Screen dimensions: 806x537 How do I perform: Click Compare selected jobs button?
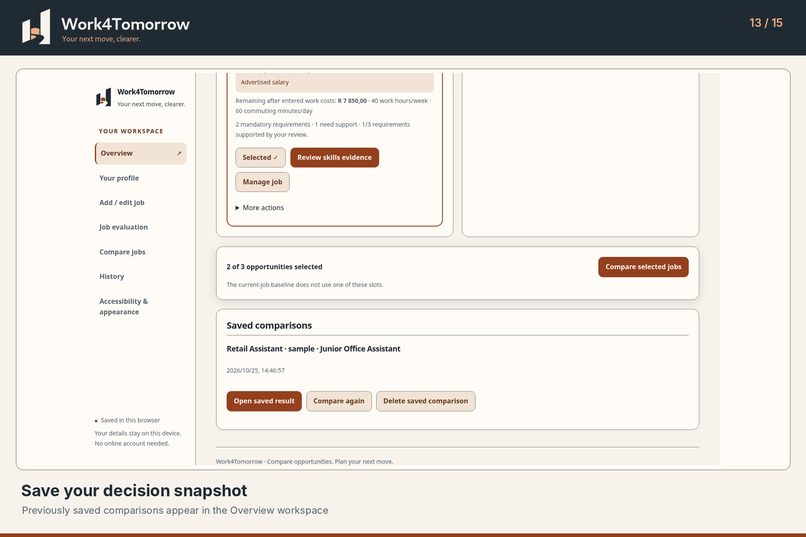pyautogui.click(x=643, y=267)
